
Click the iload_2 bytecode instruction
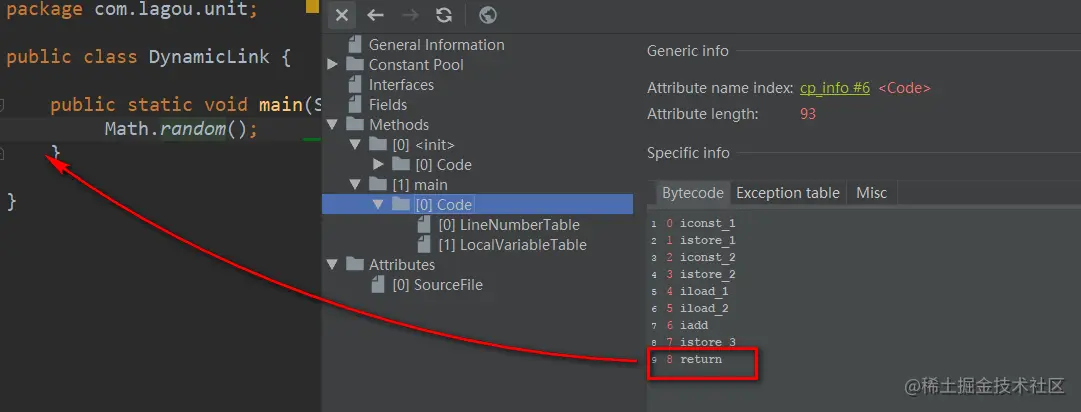coord(704,308)
